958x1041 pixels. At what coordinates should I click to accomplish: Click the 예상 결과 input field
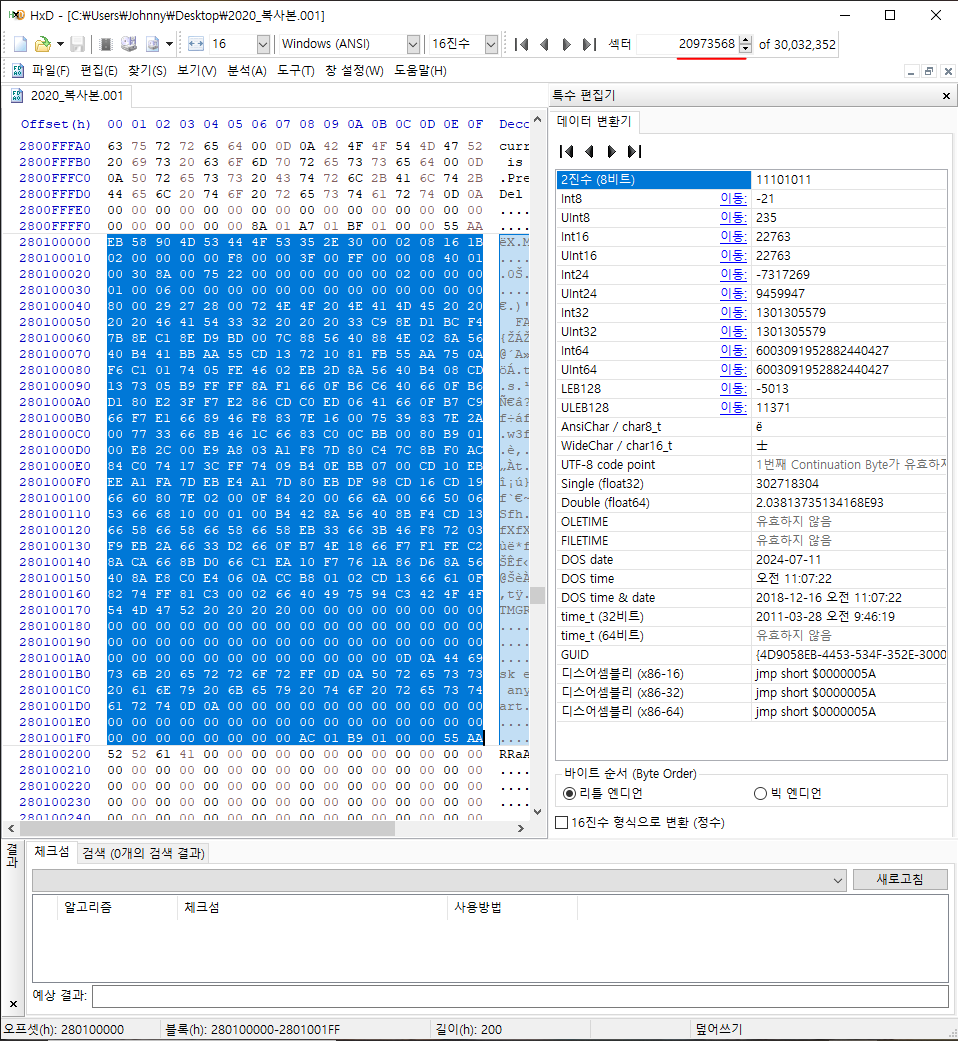tap(520, 996)
